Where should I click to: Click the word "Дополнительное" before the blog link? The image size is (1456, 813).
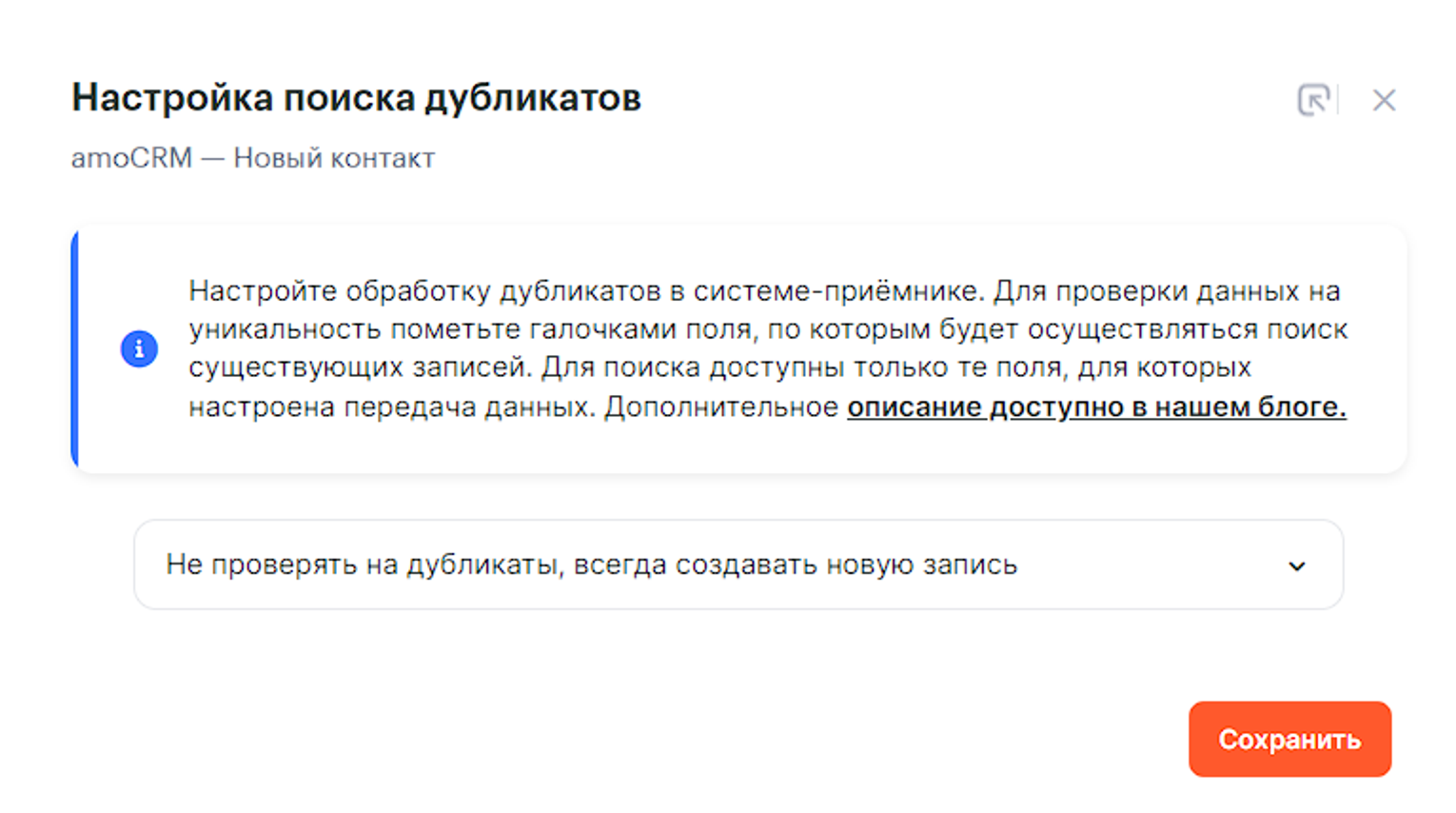click(721, 407)
